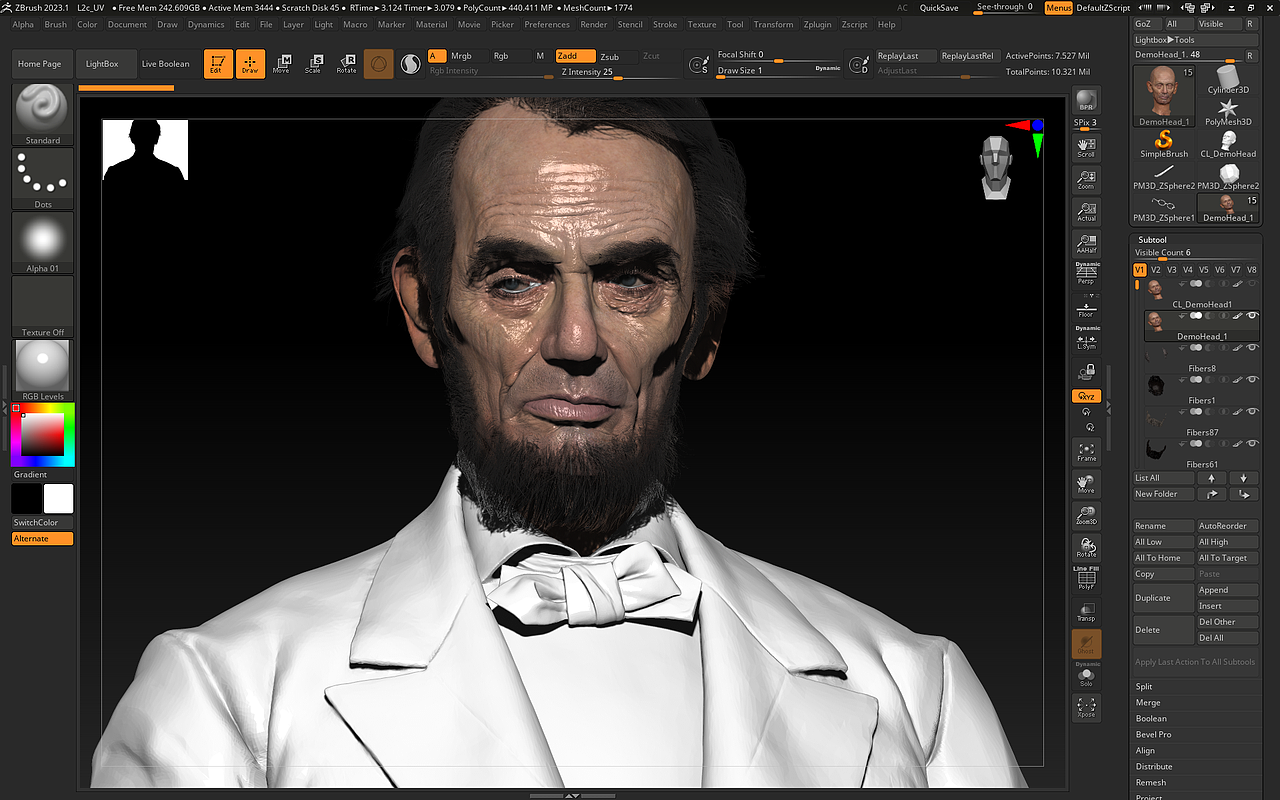Open the Dots stroke selector
The height and width of the screenshot is (800, 1280).
click(41, 175)
